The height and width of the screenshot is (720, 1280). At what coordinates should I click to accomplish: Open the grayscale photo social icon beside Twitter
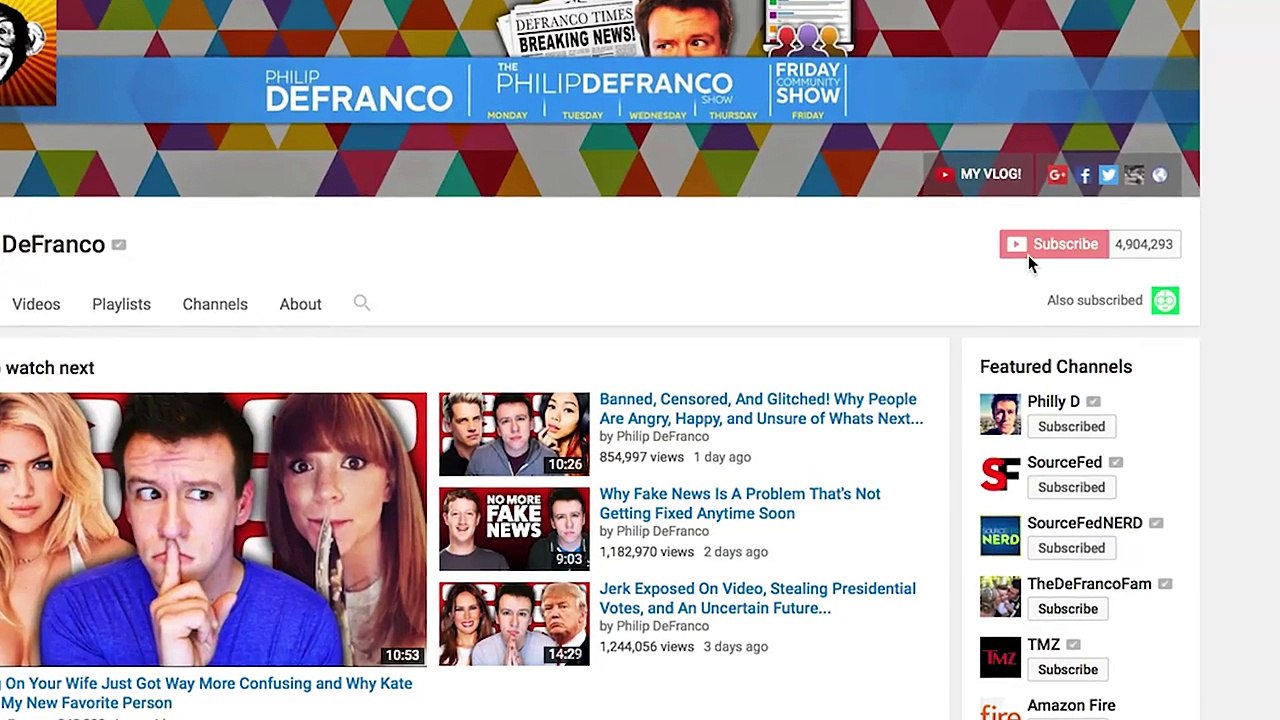pos(1134,175)
